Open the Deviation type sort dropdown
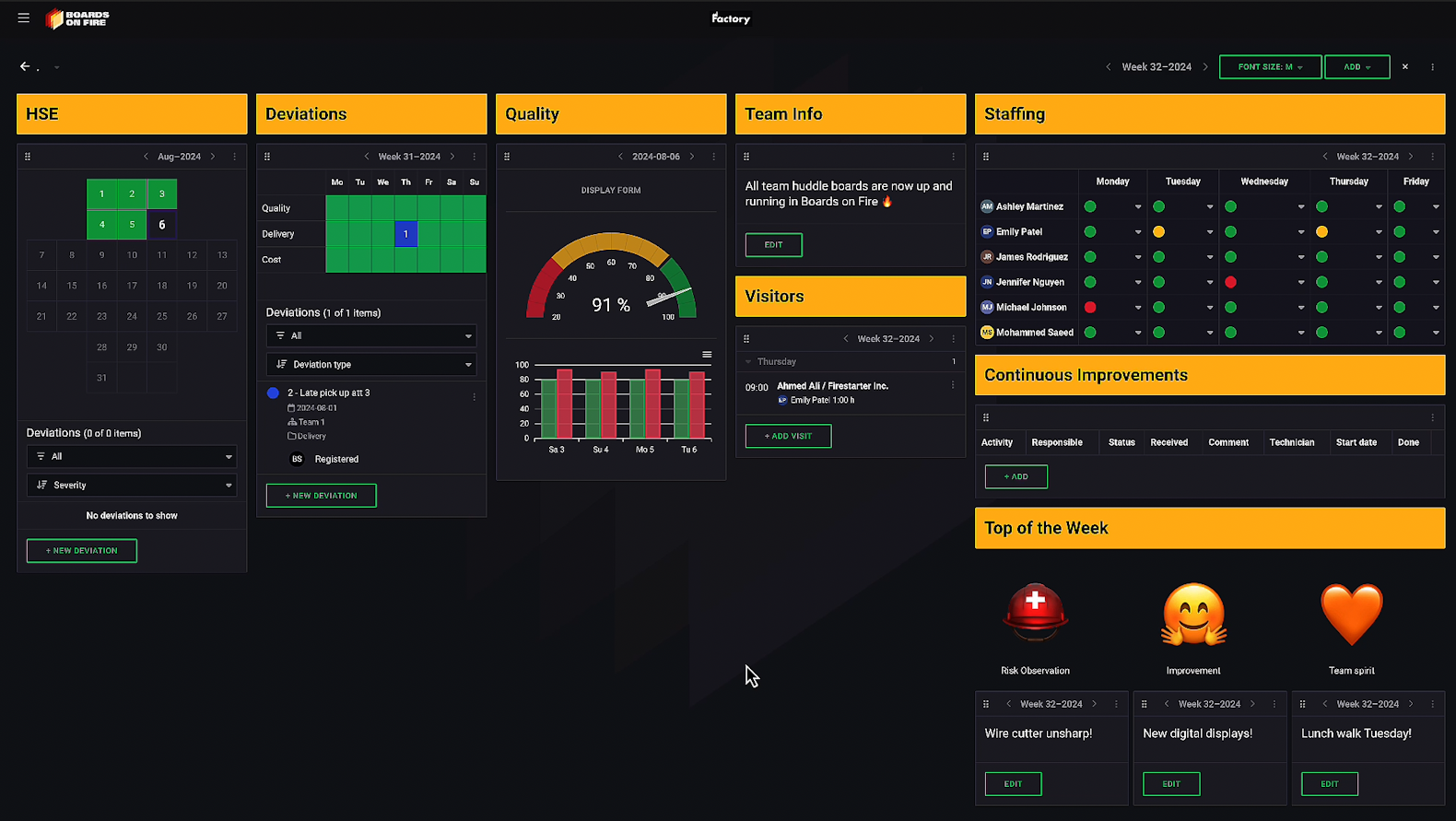The width and height of the screenshot is (1456, 821). point(371,364)
